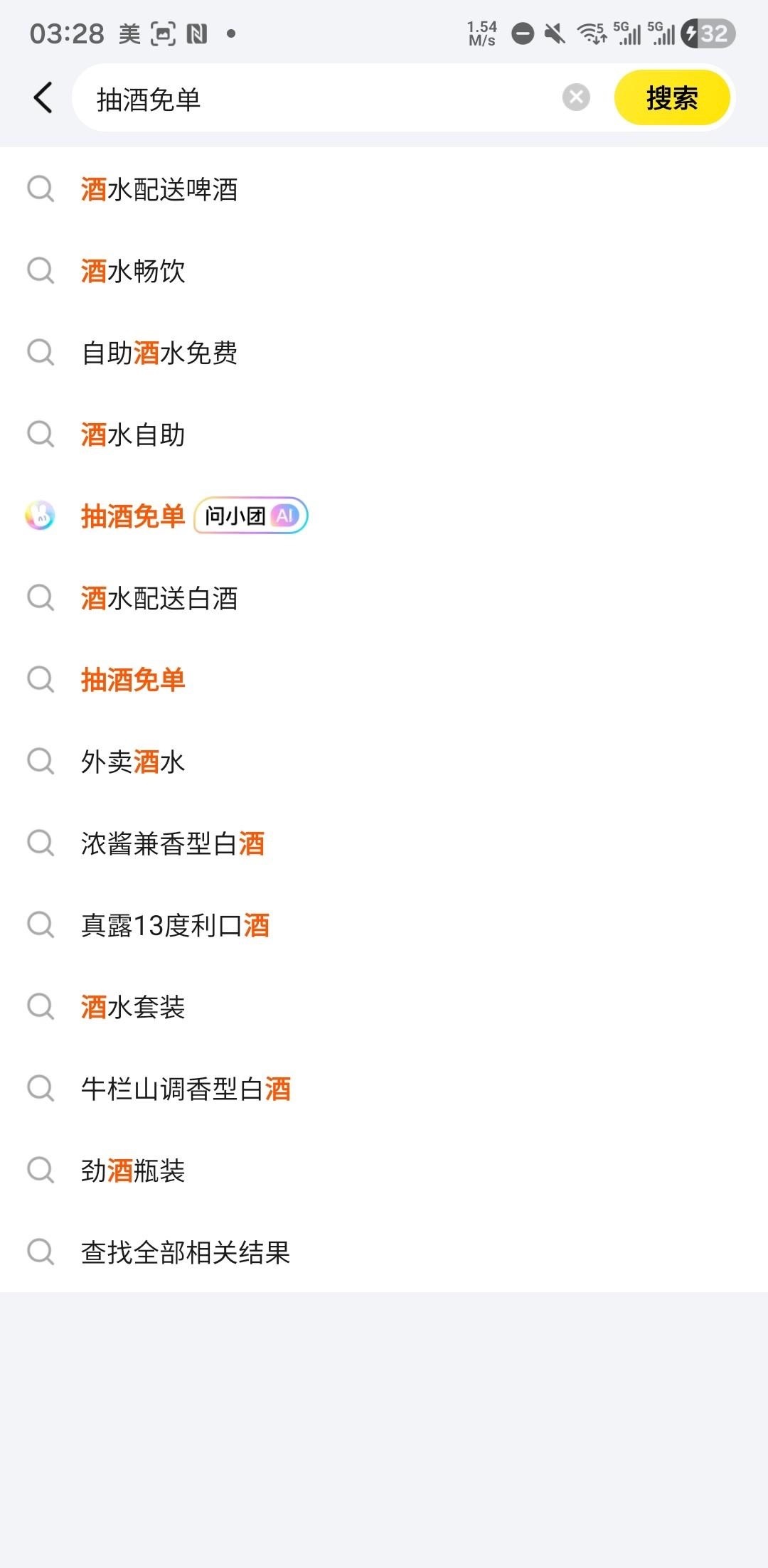768x1568 pixels.
Task: Tap the colorful 小团 AI mascot icon
Action: (41, 516)
